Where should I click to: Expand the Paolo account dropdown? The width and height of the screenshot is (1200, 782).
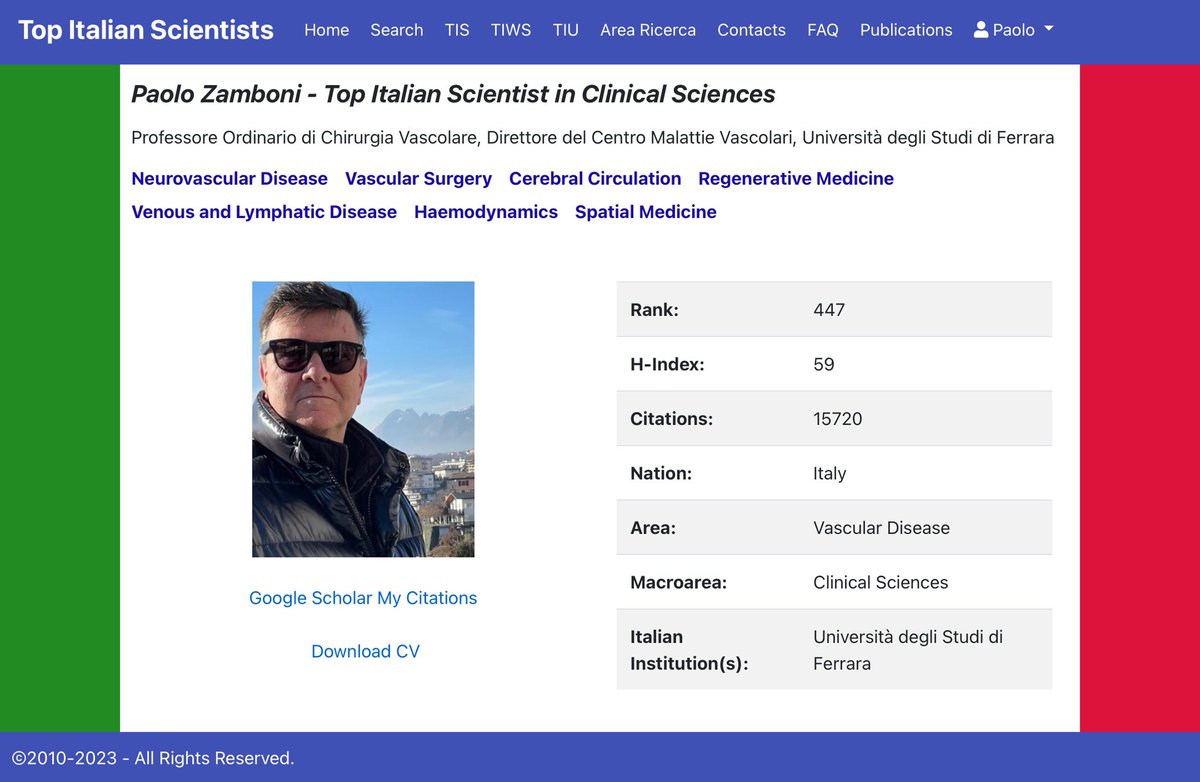click(x=1014, y=30)
